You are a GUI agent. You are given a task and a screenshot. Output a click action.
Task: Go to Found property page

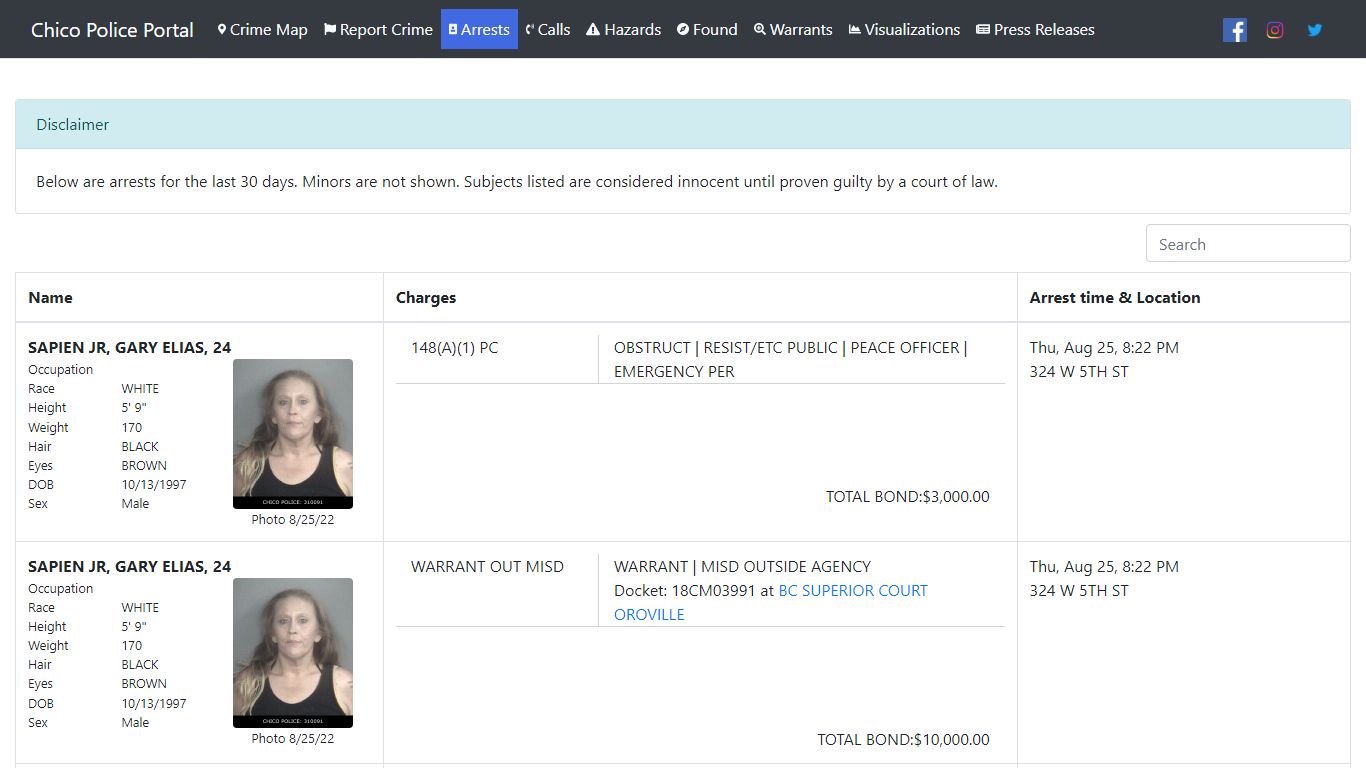point(707,29)
